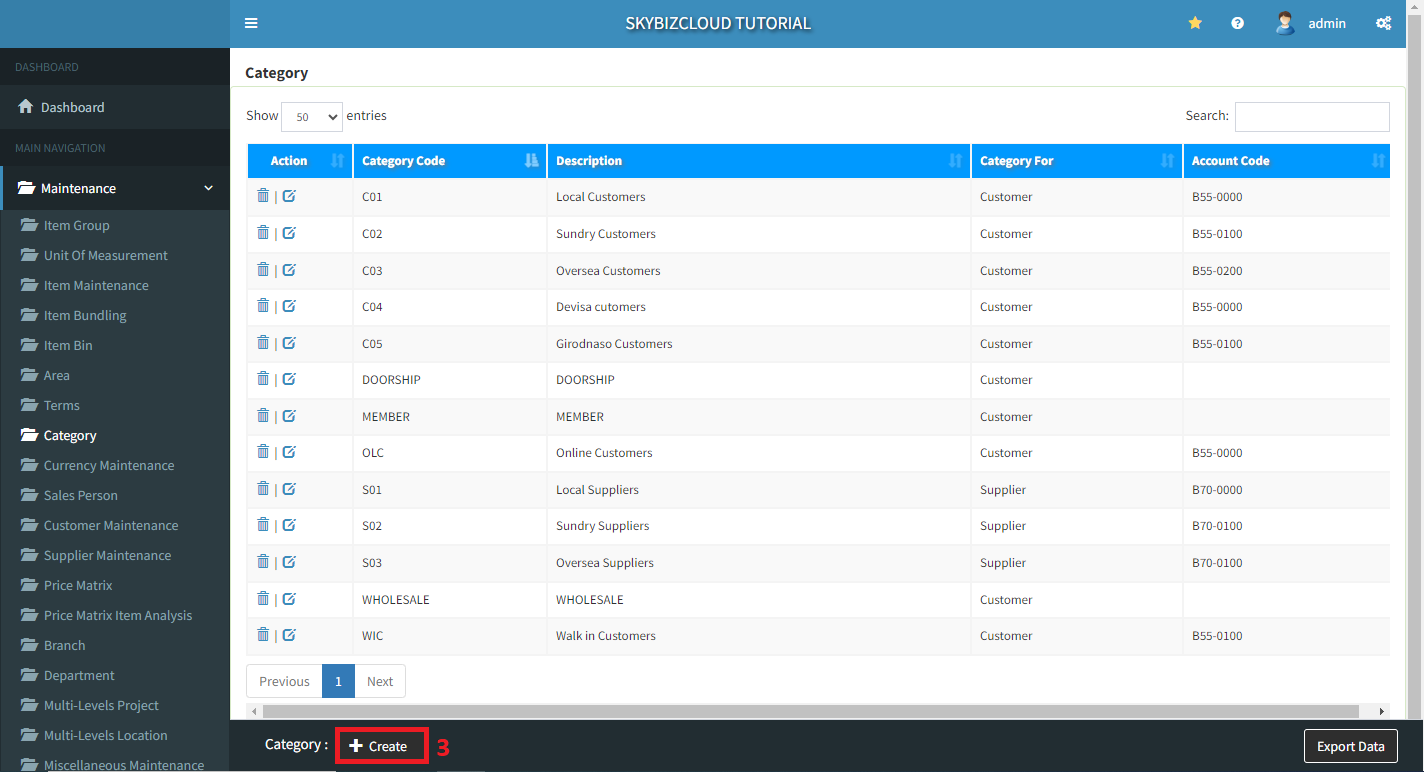1424x772 pixels.
Task: Open Customer Maintenance in sidebar
Action: (111, 525)
